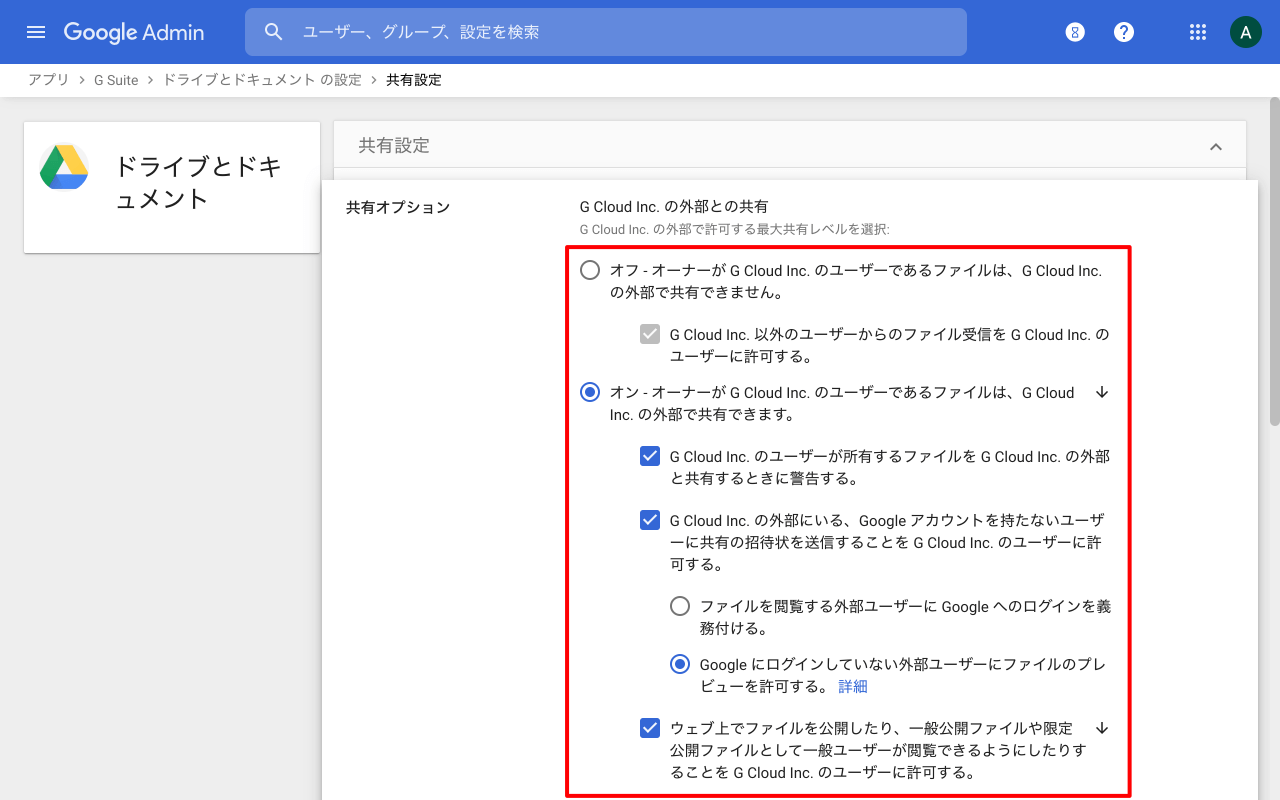Click the Google Admin logo
The image size is (1280, 800).
(134, 32)
